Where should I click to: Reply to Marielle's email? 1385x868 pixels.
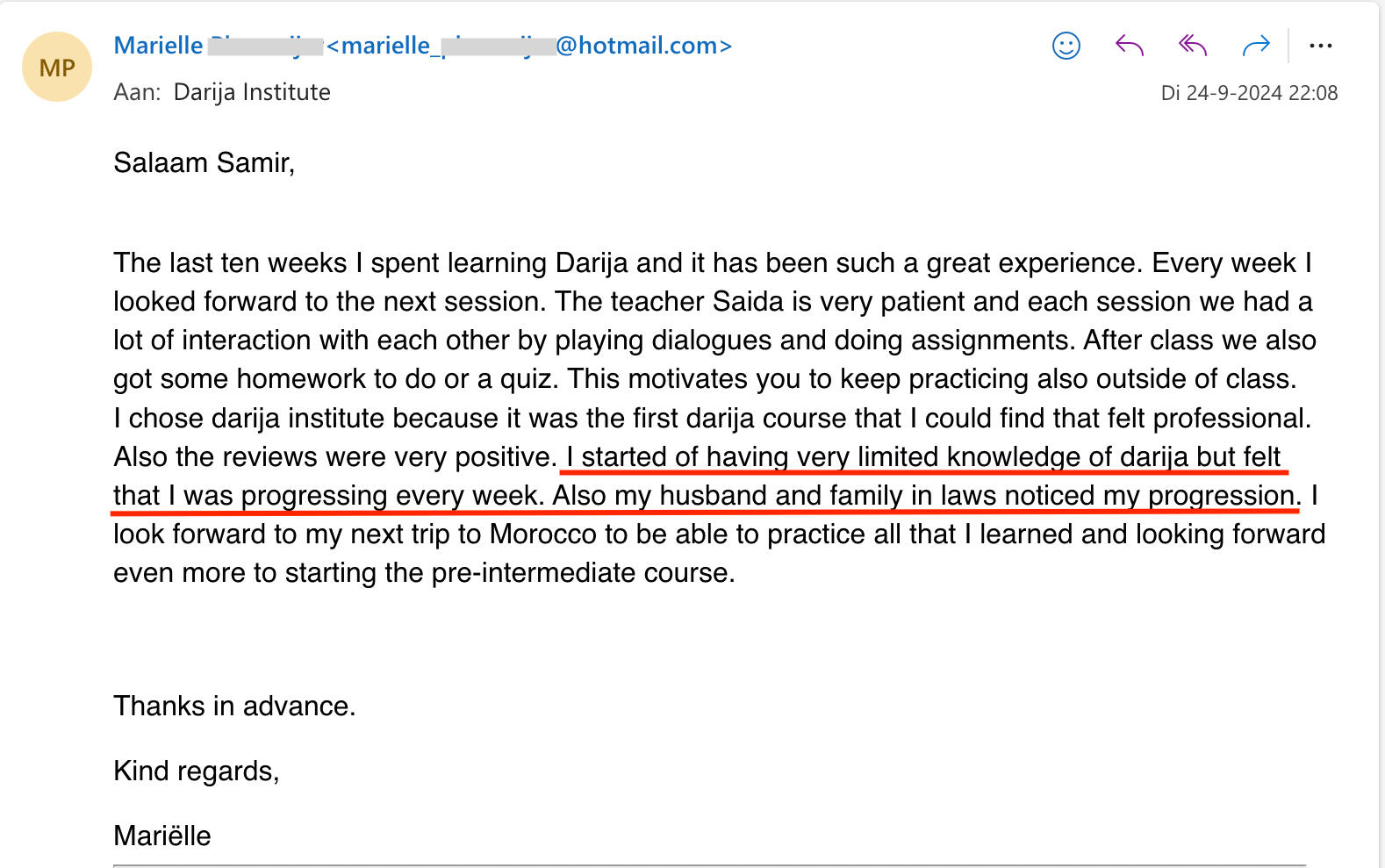tap(1129, 46)
